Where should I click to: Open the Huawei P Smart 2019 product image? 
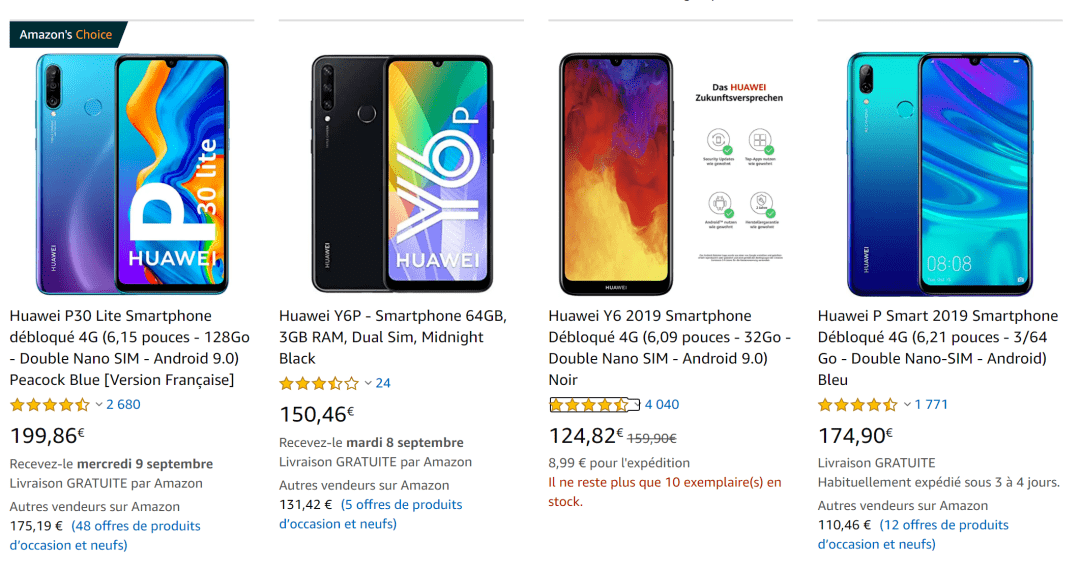coord(939,175)
